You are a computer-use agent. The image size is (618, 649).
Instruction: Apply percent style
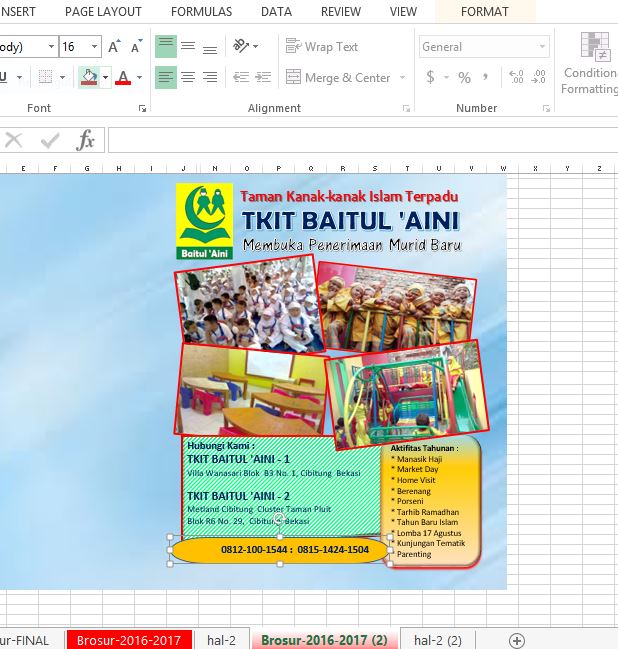coord(464,77)
